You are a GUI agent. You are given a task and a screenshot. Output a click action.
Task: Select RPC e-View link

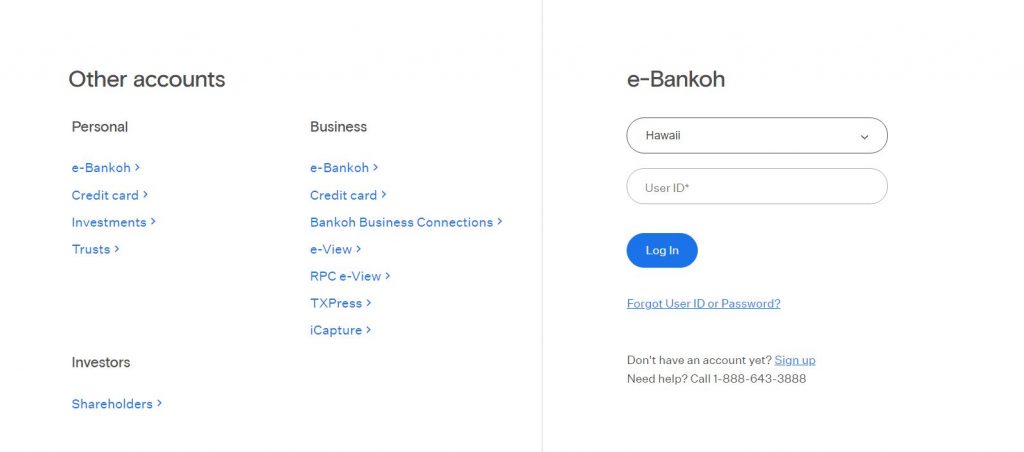click(x=350, y=276)
